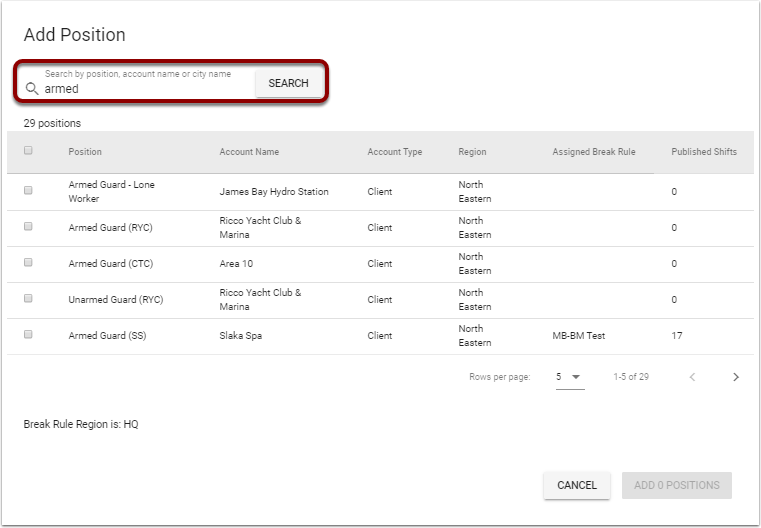Go to next page of positions
The height and width of the screenshot is (528, 761).
(736, 377)
